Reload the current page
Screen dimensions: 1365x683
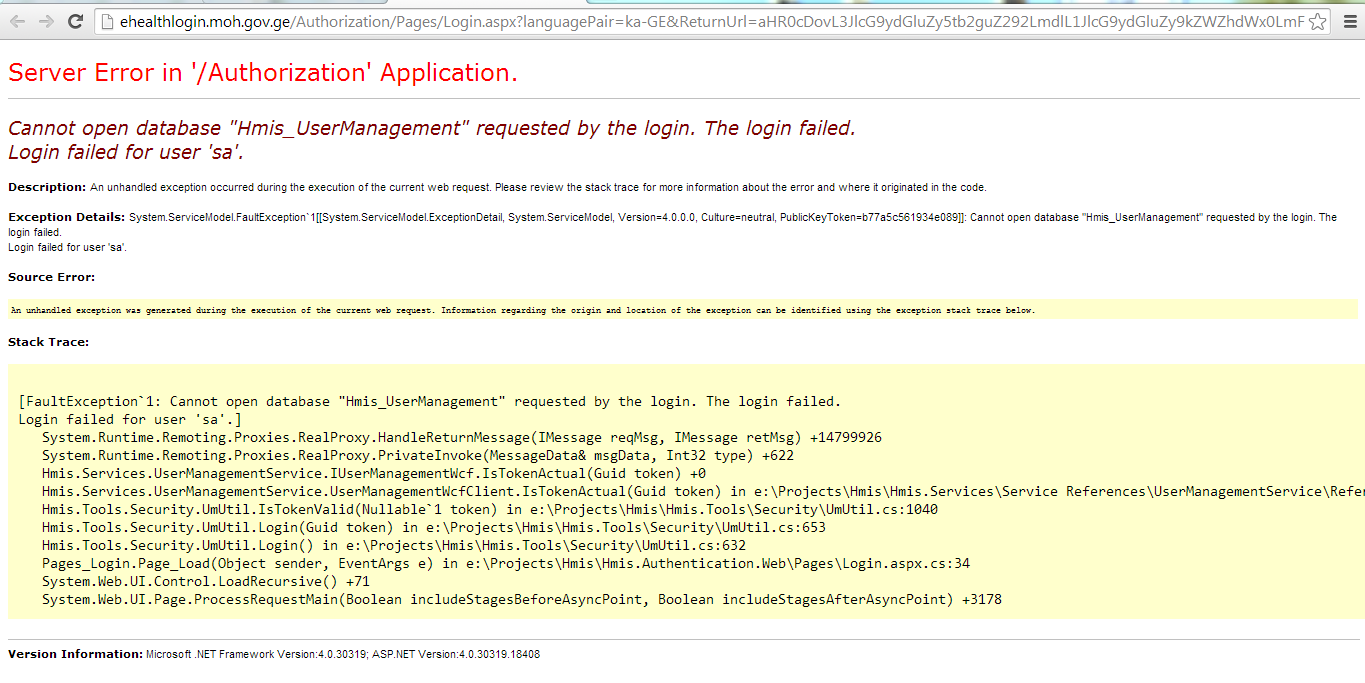point(75,21)
